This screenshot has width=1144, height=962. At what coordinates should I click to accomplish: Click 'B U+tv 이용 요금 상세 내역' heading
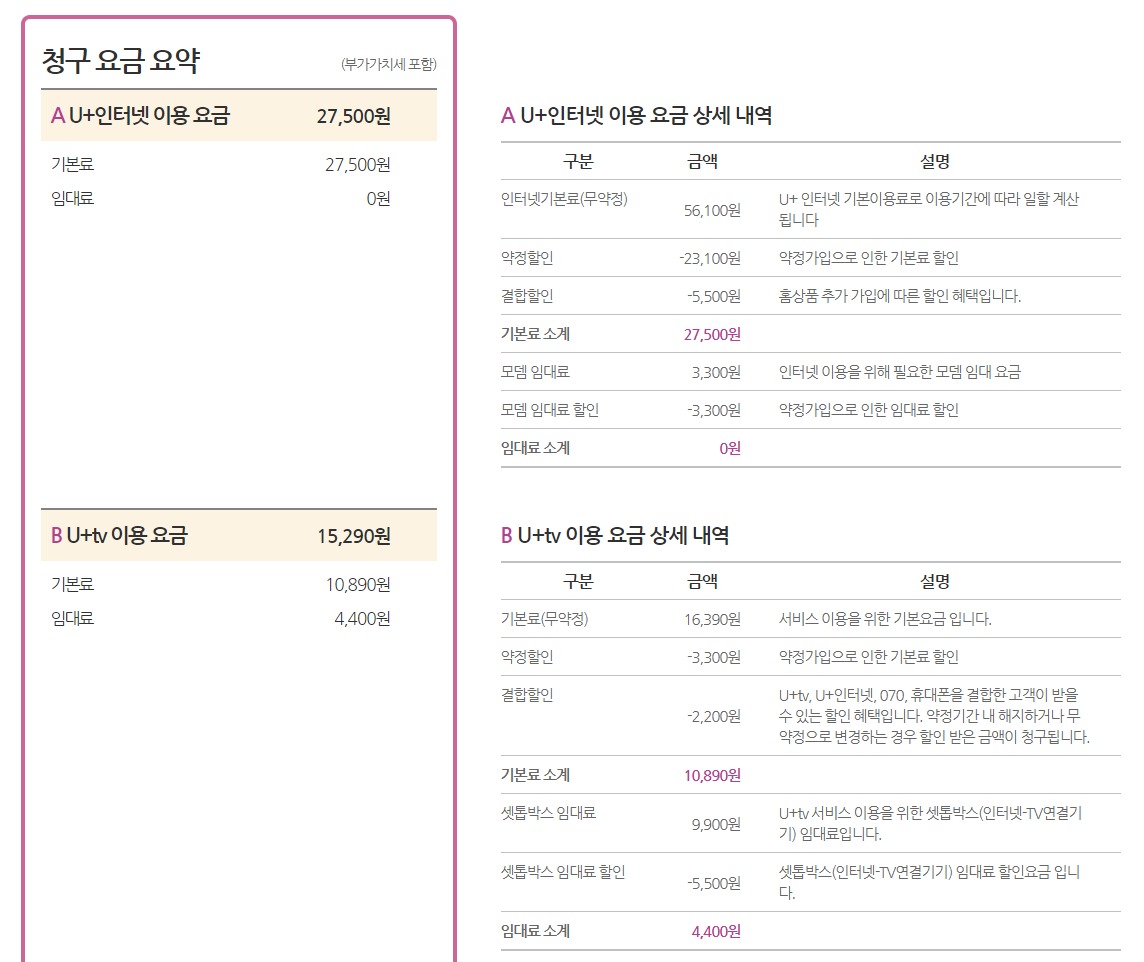pos(615,535)
